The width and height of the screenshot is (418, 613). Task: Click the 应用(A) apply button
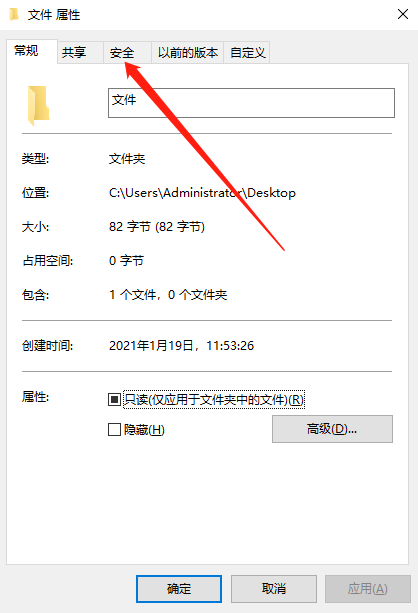point(368,588)
